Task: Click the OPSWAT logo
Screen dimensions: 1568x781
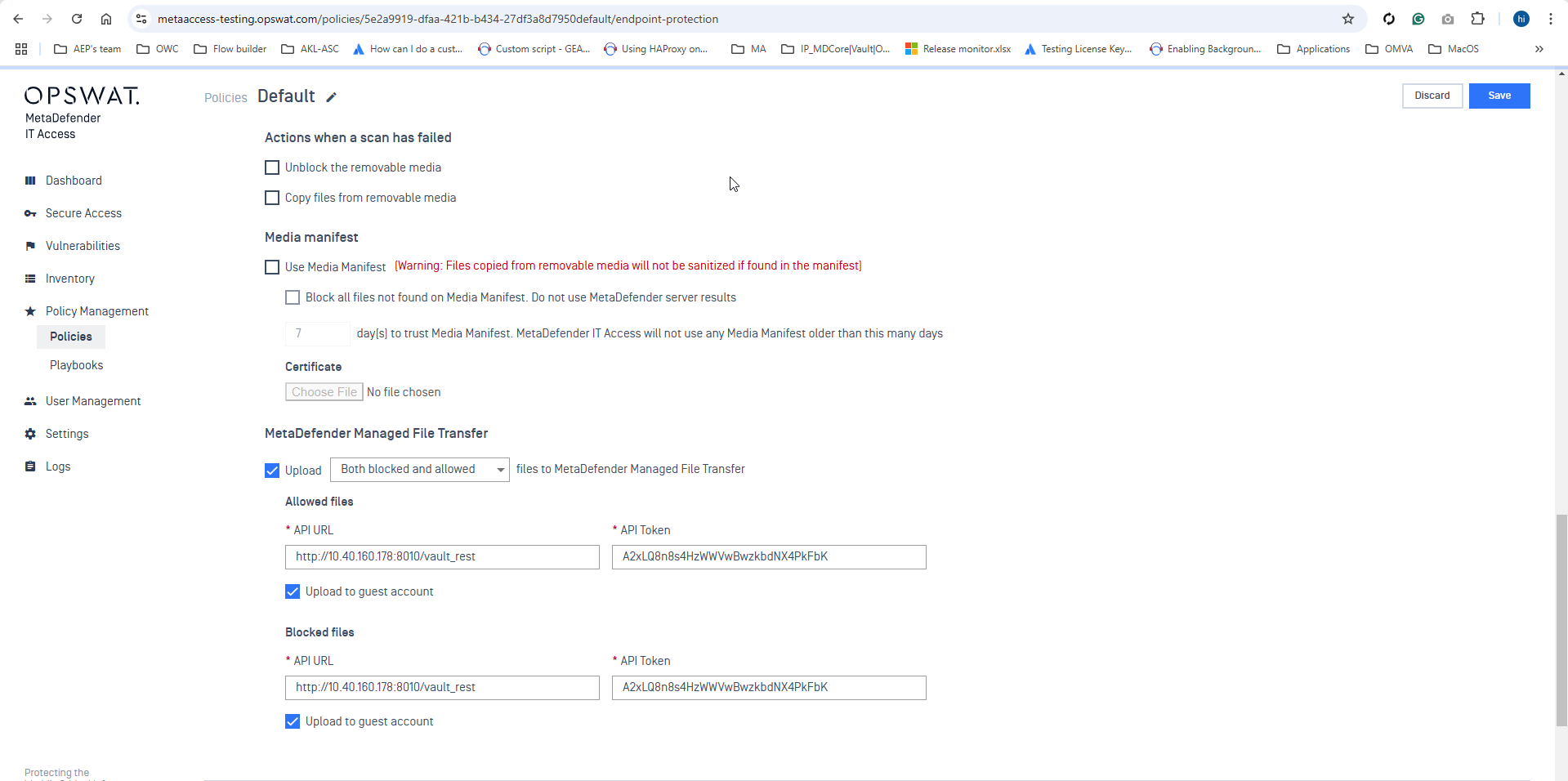Action: tap(82, 96)
